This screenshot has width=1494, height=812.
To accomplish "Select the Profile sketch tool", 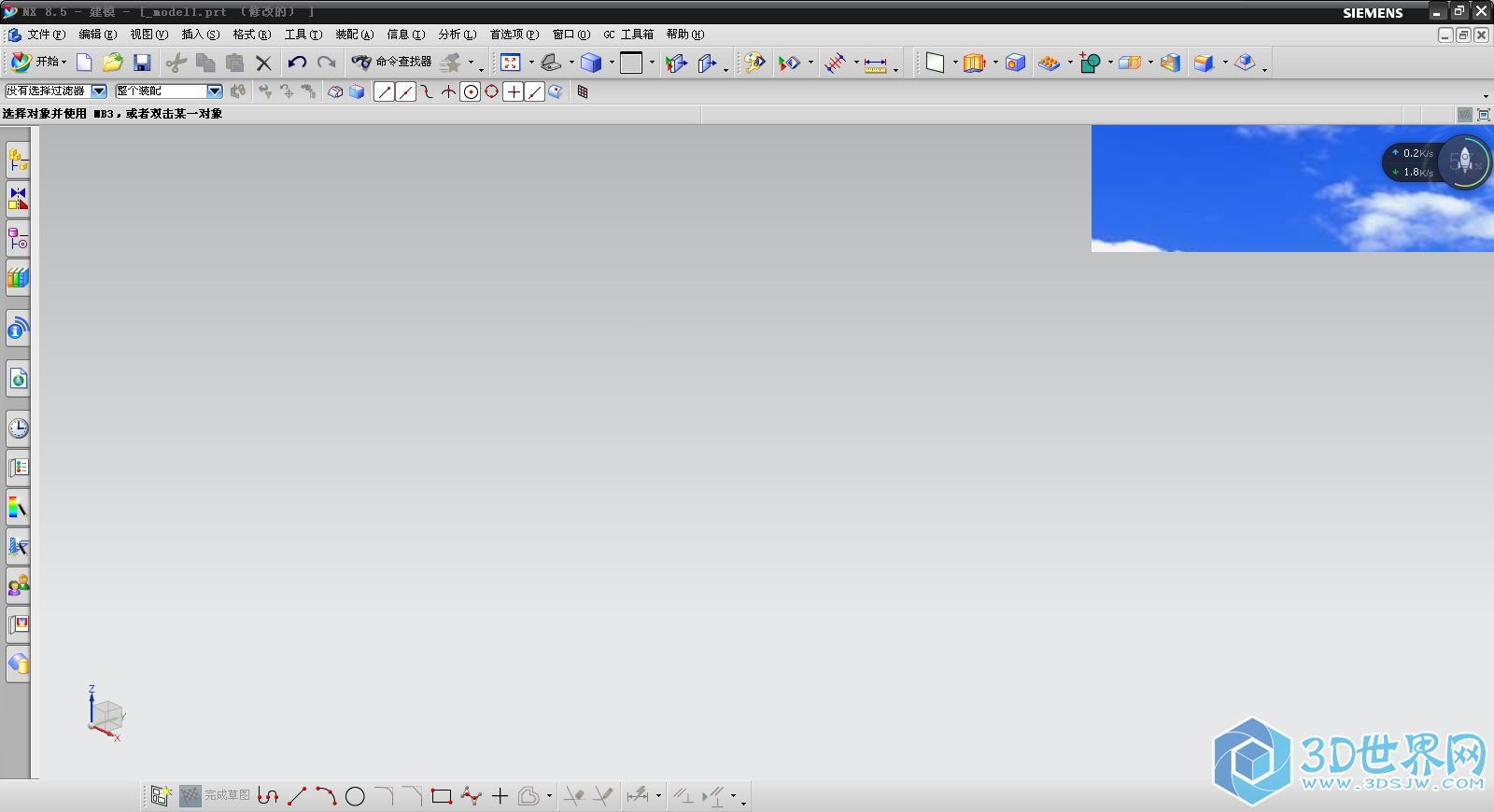I will coord(268,796).
